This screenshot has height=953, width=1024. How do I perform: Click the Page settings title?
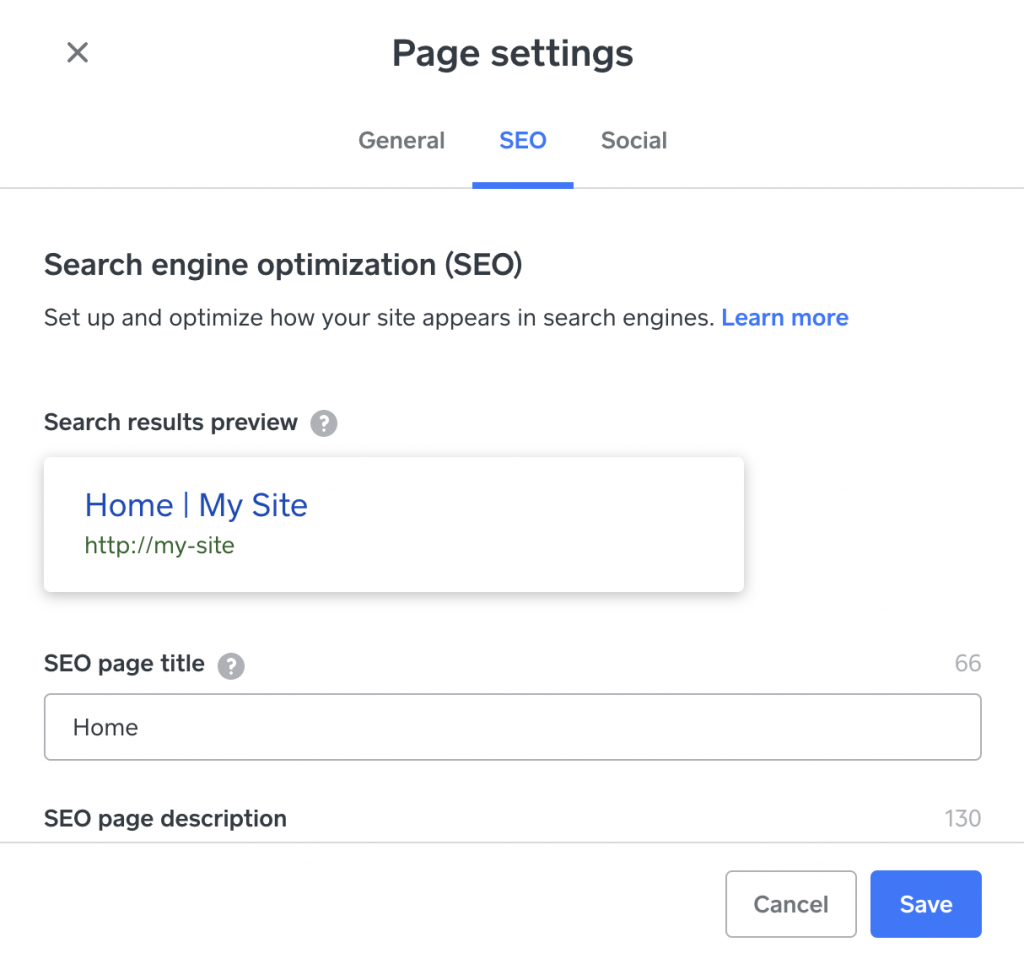coord(513,54)
